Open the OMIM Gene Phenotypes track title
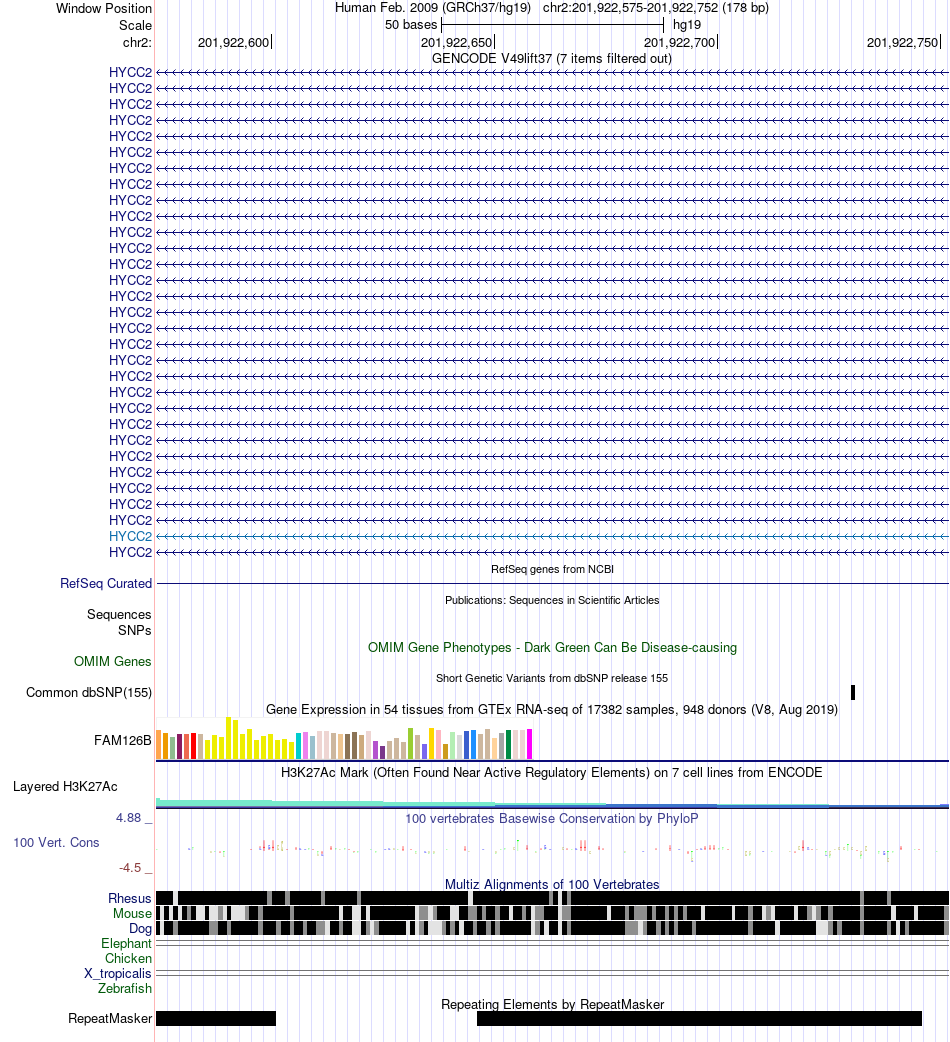Viewport: 950px width, 1042px height. (552, 647)
